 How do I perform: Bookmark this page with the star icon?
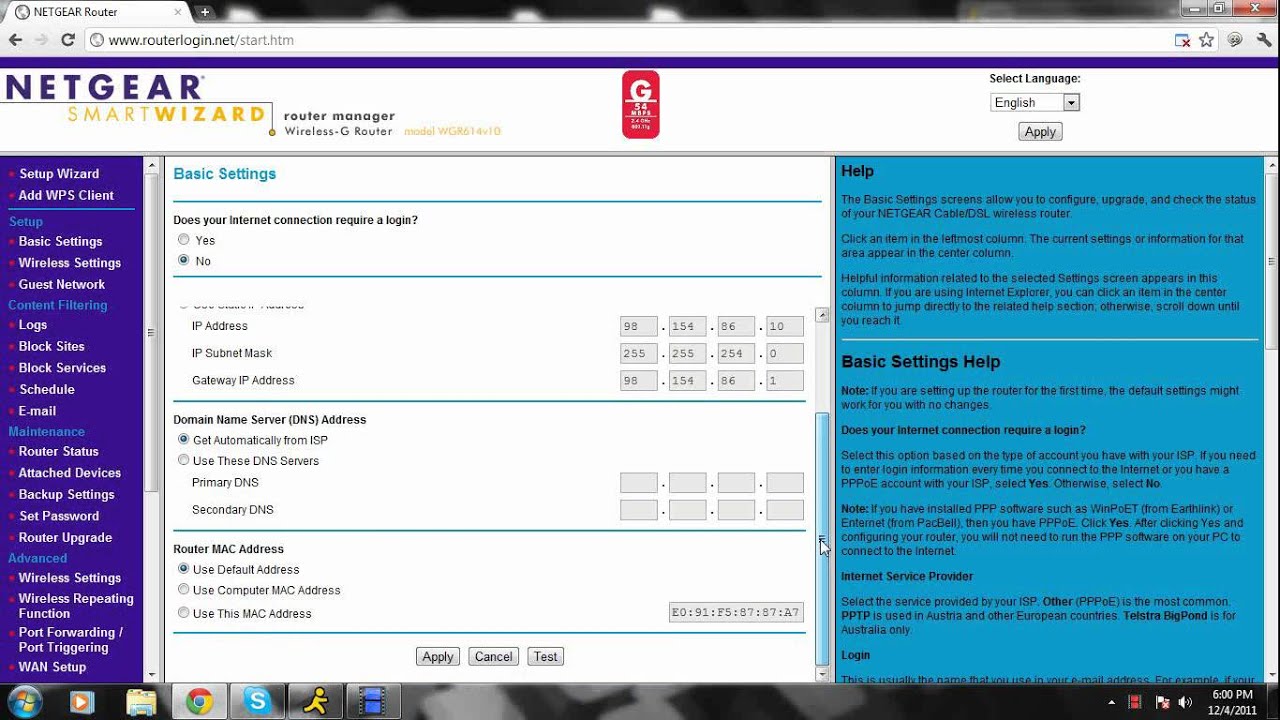tap(1207, 40)
